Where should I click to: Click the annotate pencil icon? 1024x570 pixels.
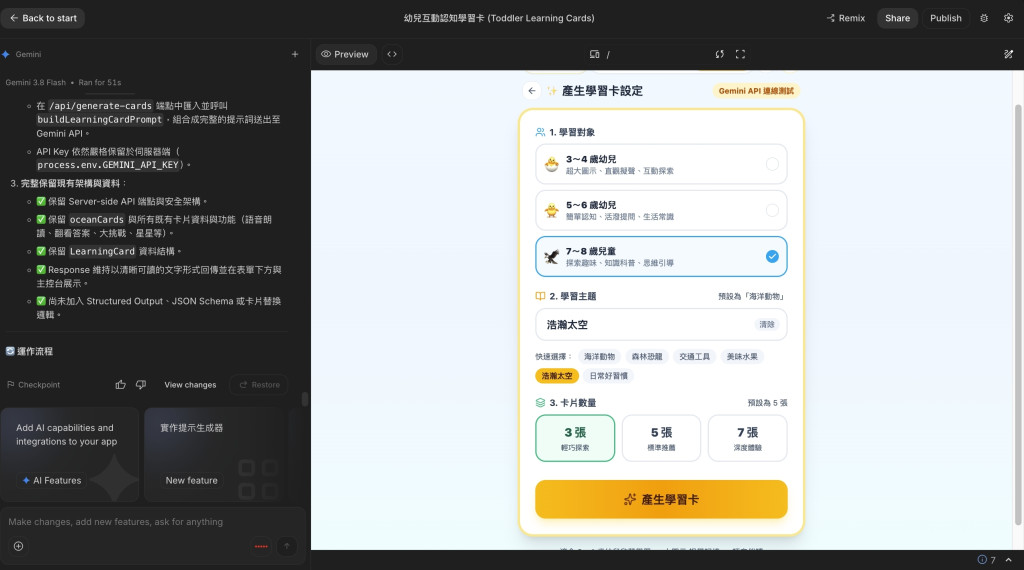1008,54
